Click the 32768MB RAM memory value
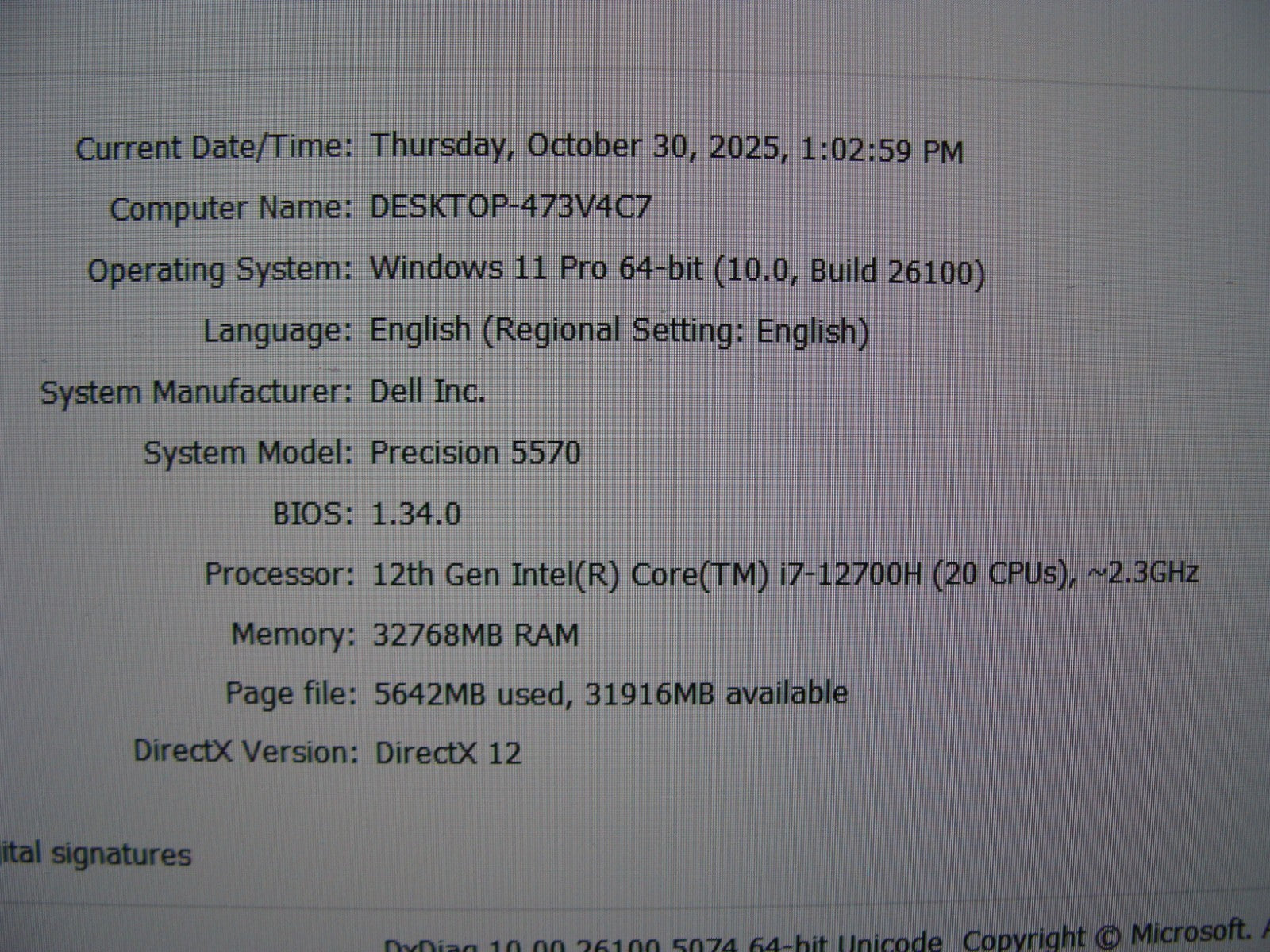This screenshot has height=952, width=1270. pyautogui.click(x=475, y=635)
